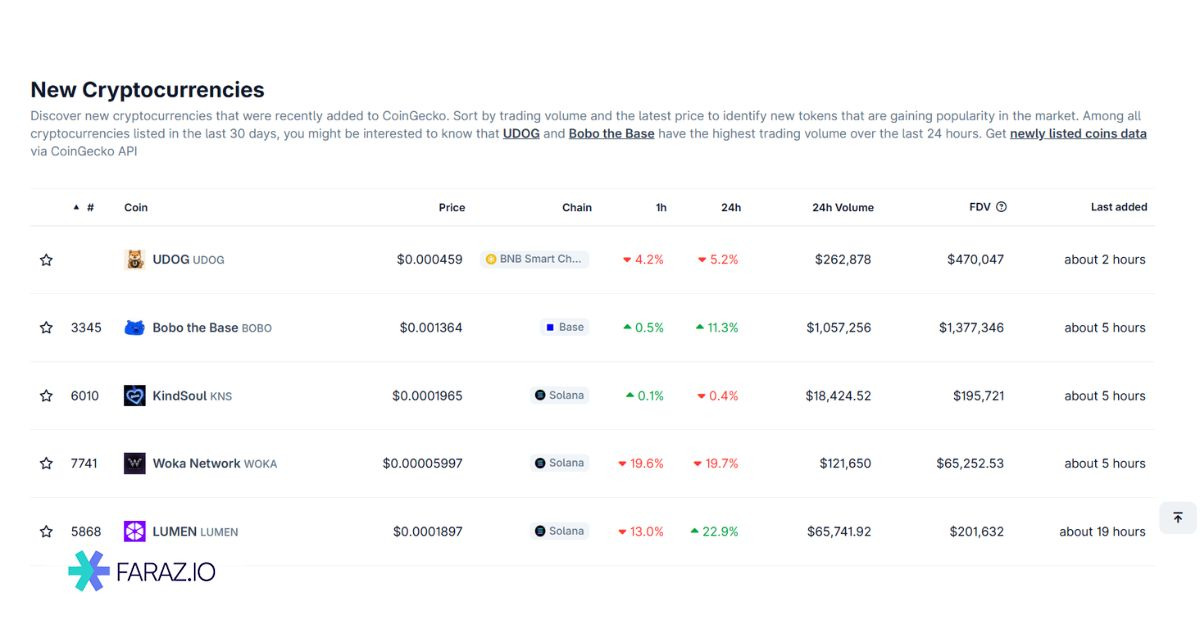
Task: Click the FDV help question-mark icon
Action: pyautogui.click(x=1001, y=207)
